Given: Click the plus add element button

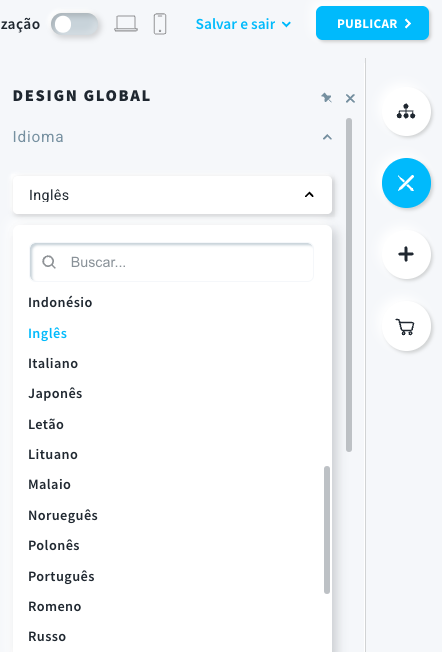Looking at the screenshot, I should [x=406, y=254].
